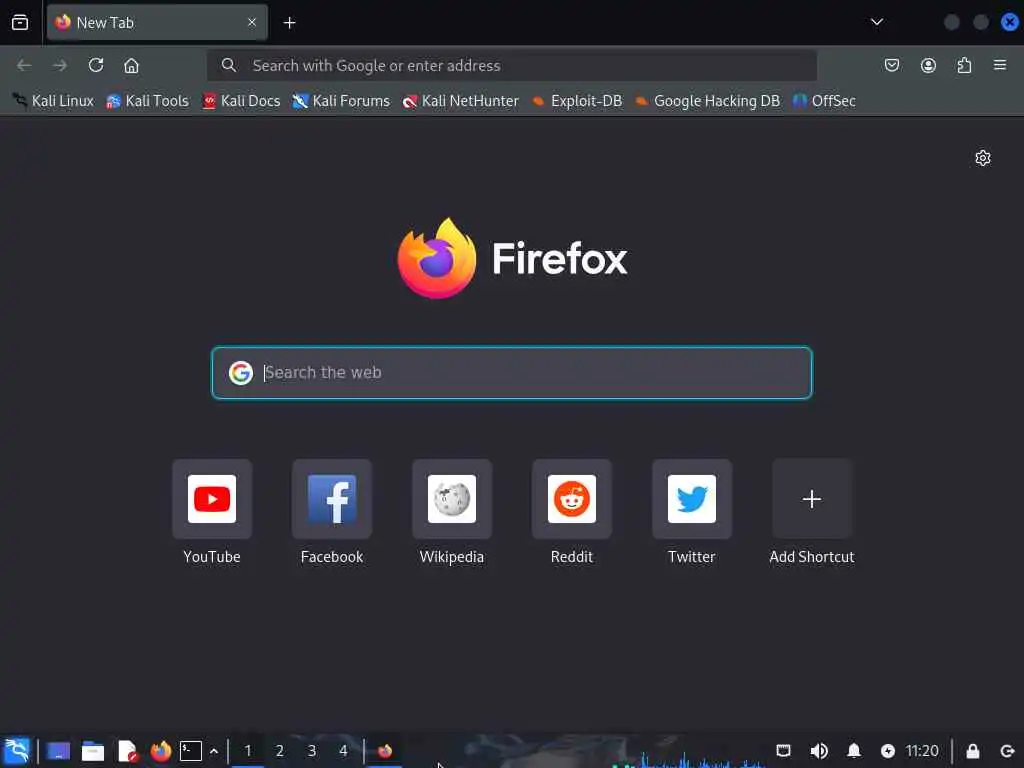The height and width of the screenshot is (768, 1024).
Task: Switch to workspace 2
Action: [x=280, y=751]
